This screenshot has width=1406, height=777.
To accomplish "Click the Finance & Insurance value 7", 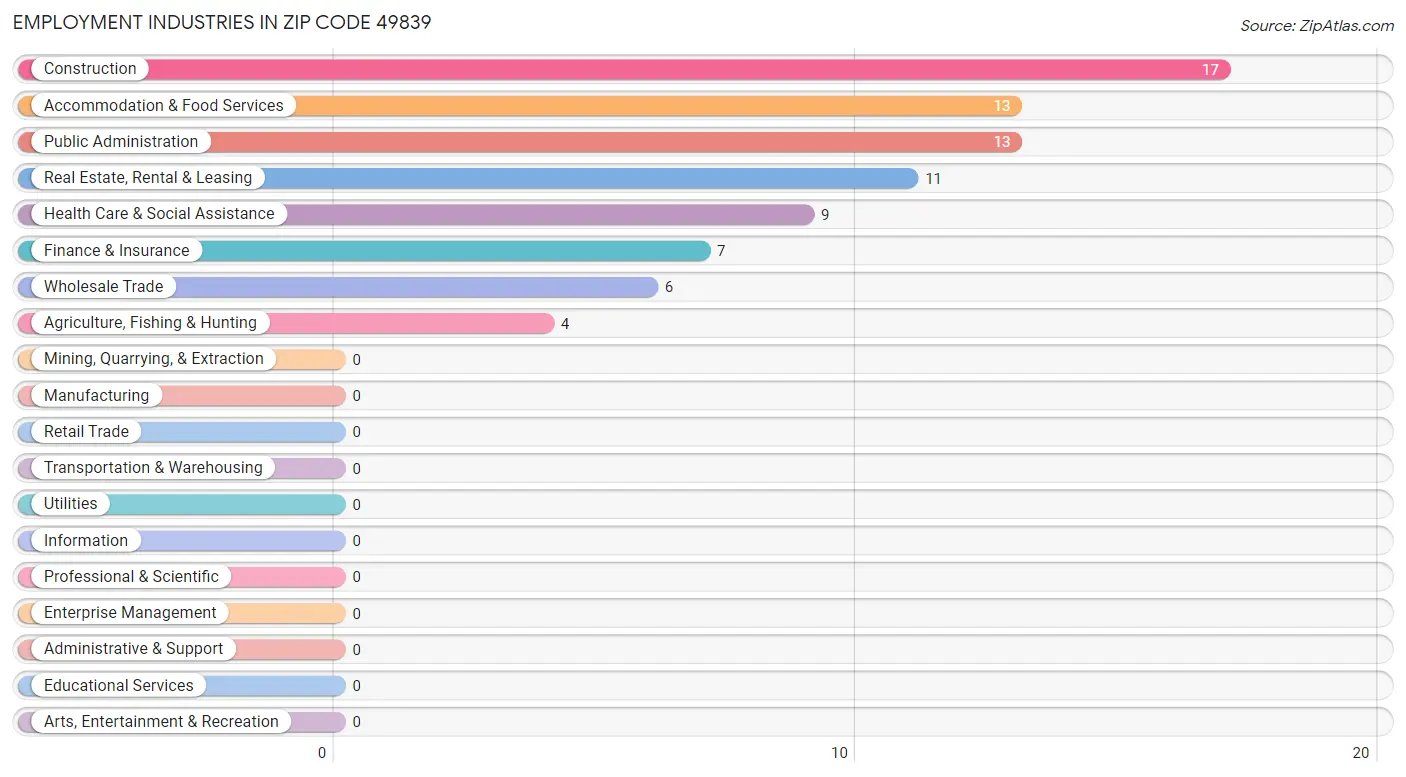I will pos(721,251).
